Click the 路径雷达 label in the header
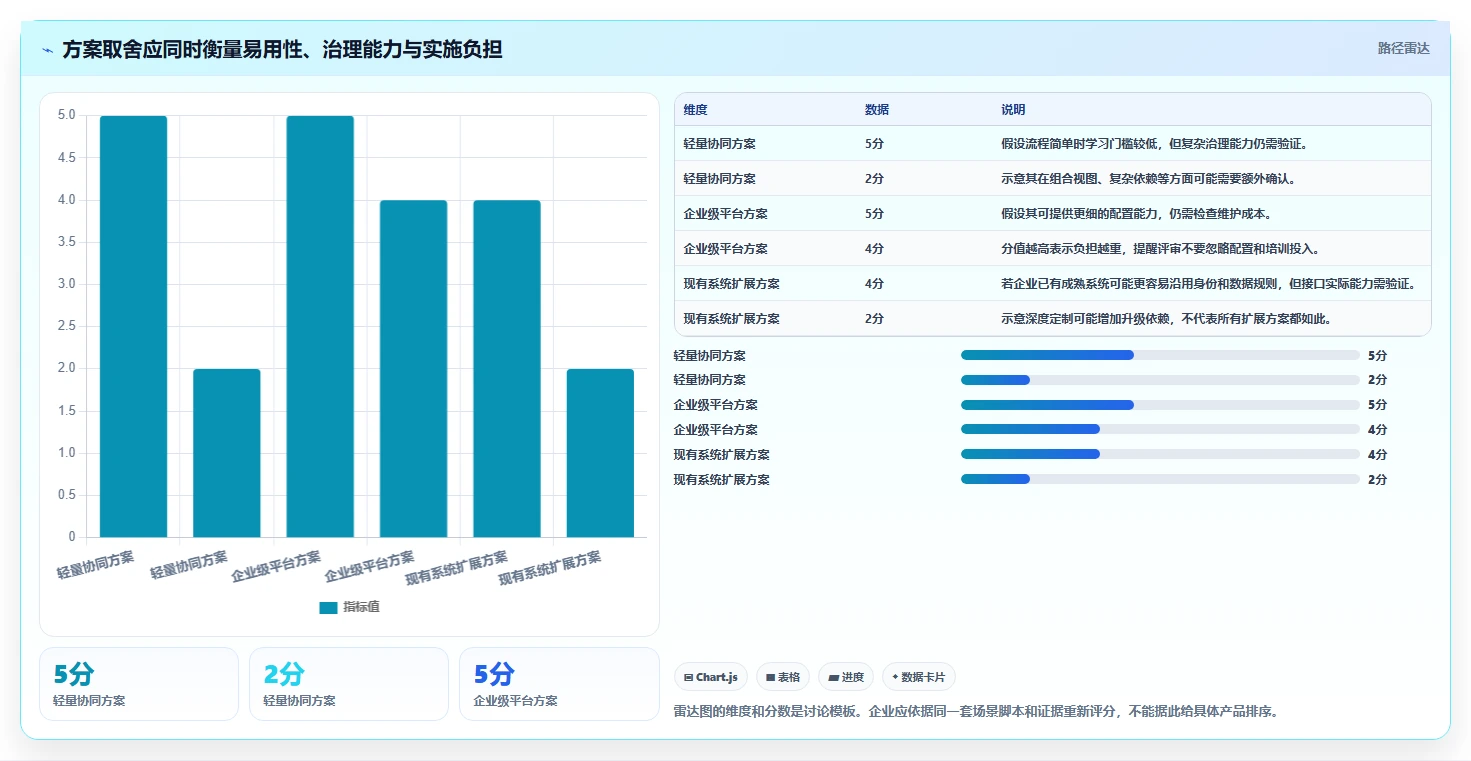Image resolution: width=1471 pixels, height=761 pixels. tap(1404, 48)
